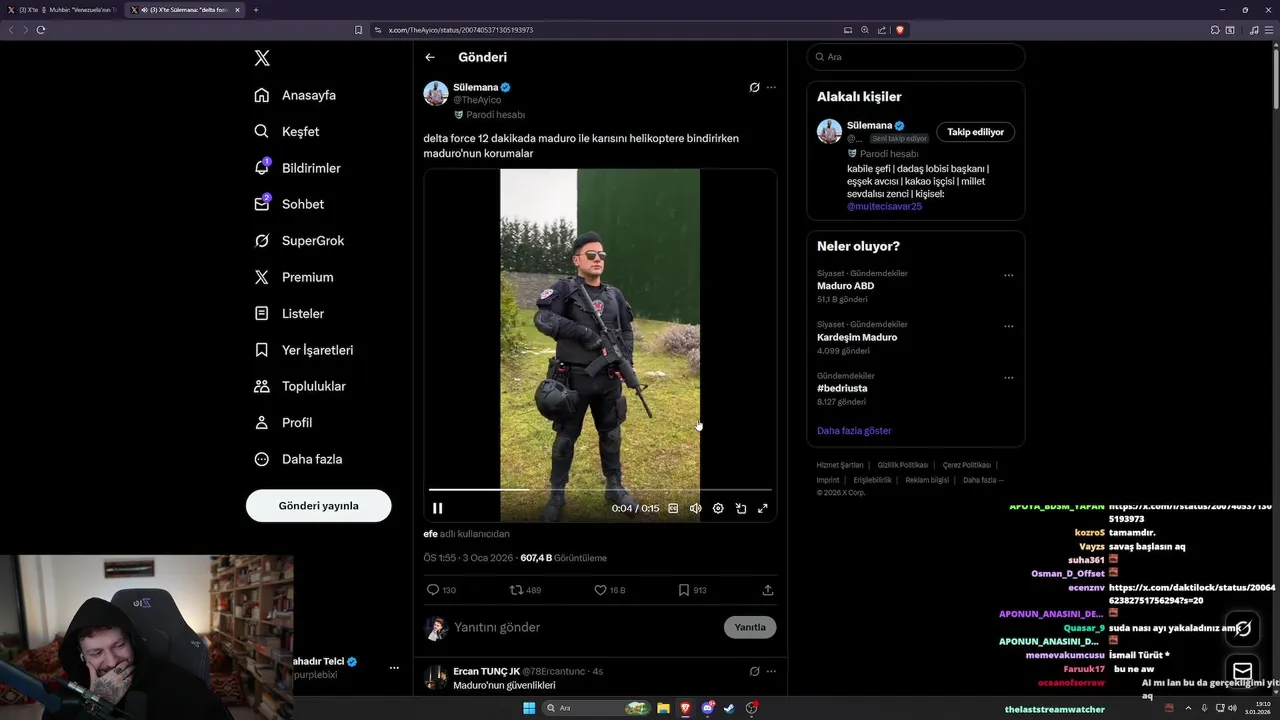Screen dimensions: 1280x720
Task: Close the Sülemana tab
Action: (237, 10)
